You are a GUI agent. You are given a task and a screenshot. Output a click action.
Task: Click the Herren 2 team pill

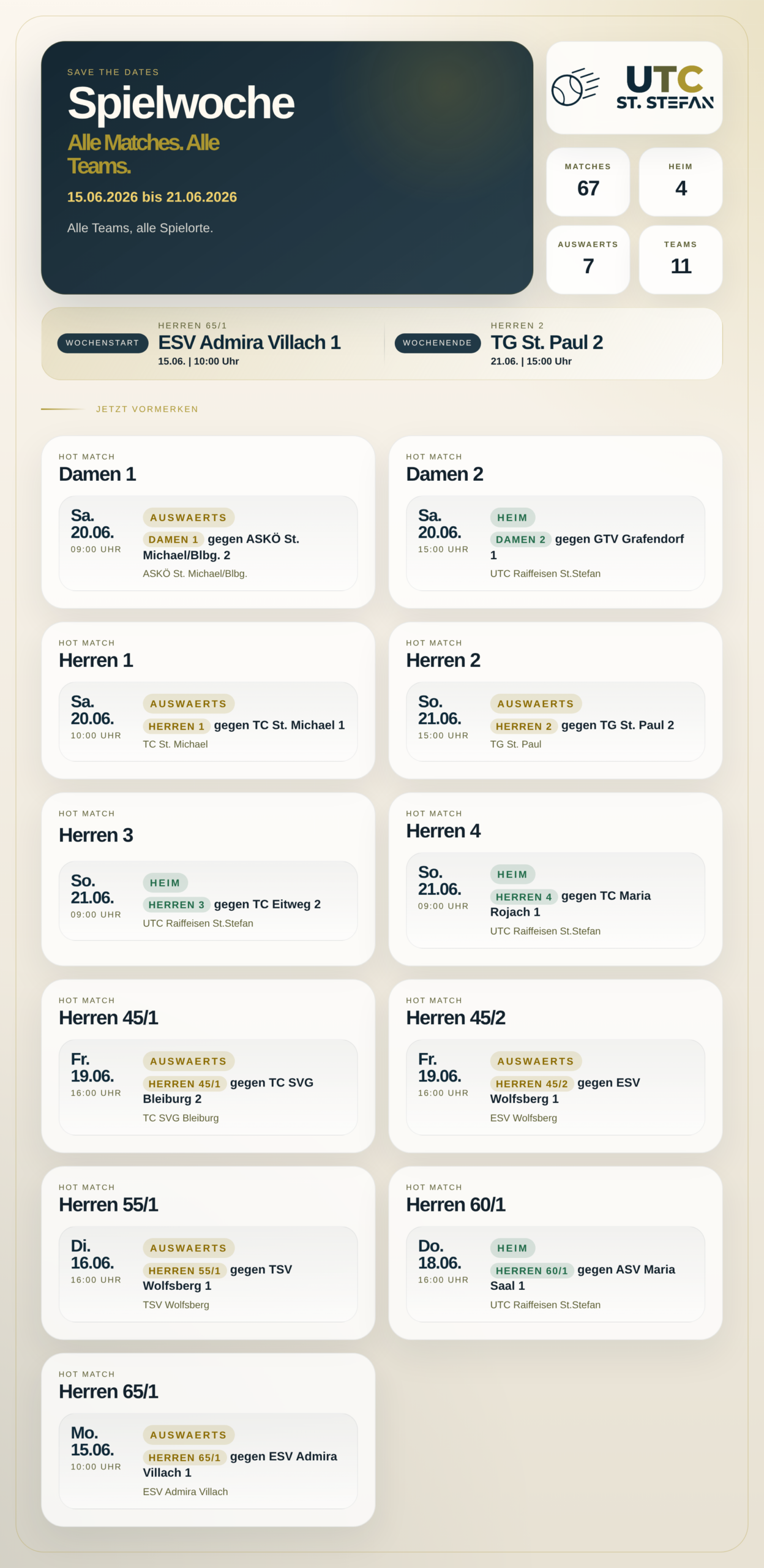(523, 726)
